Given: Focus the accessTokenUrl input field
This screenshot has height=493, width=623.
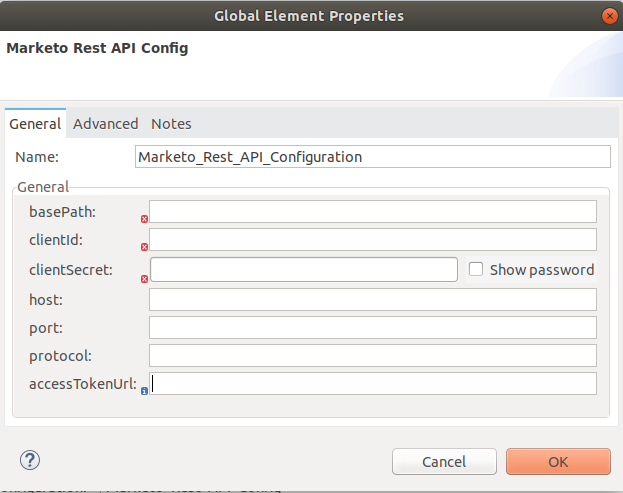Looking at the screenshot, I should click(x=372, y=384).
